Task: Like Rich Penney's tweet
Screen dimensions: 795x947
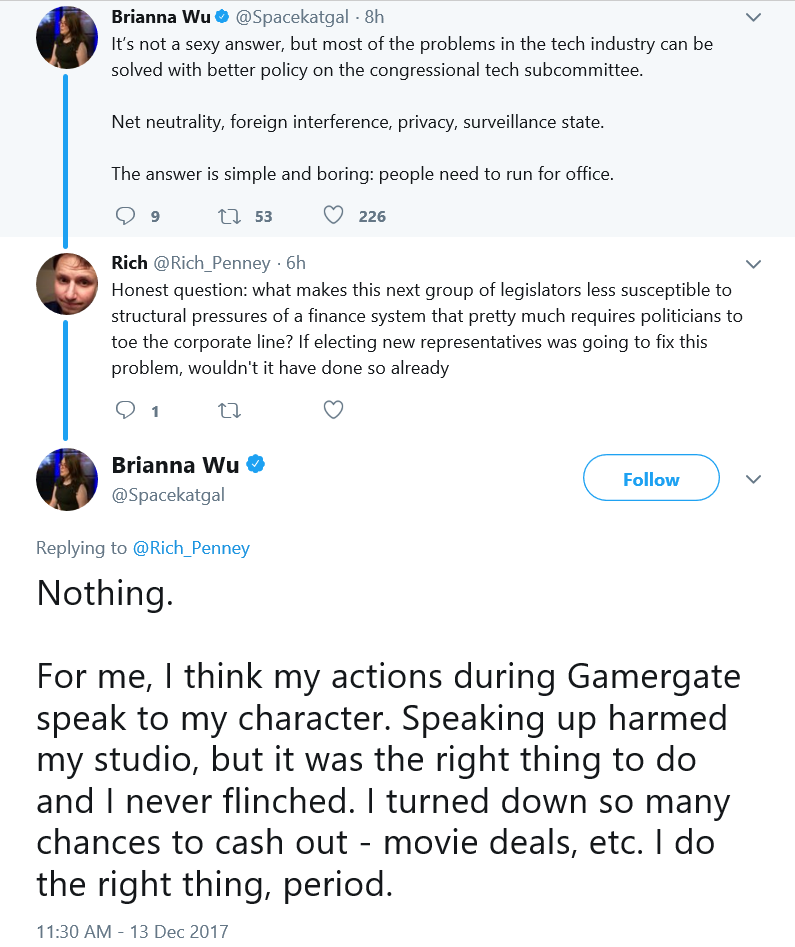Action: (333, 410)
